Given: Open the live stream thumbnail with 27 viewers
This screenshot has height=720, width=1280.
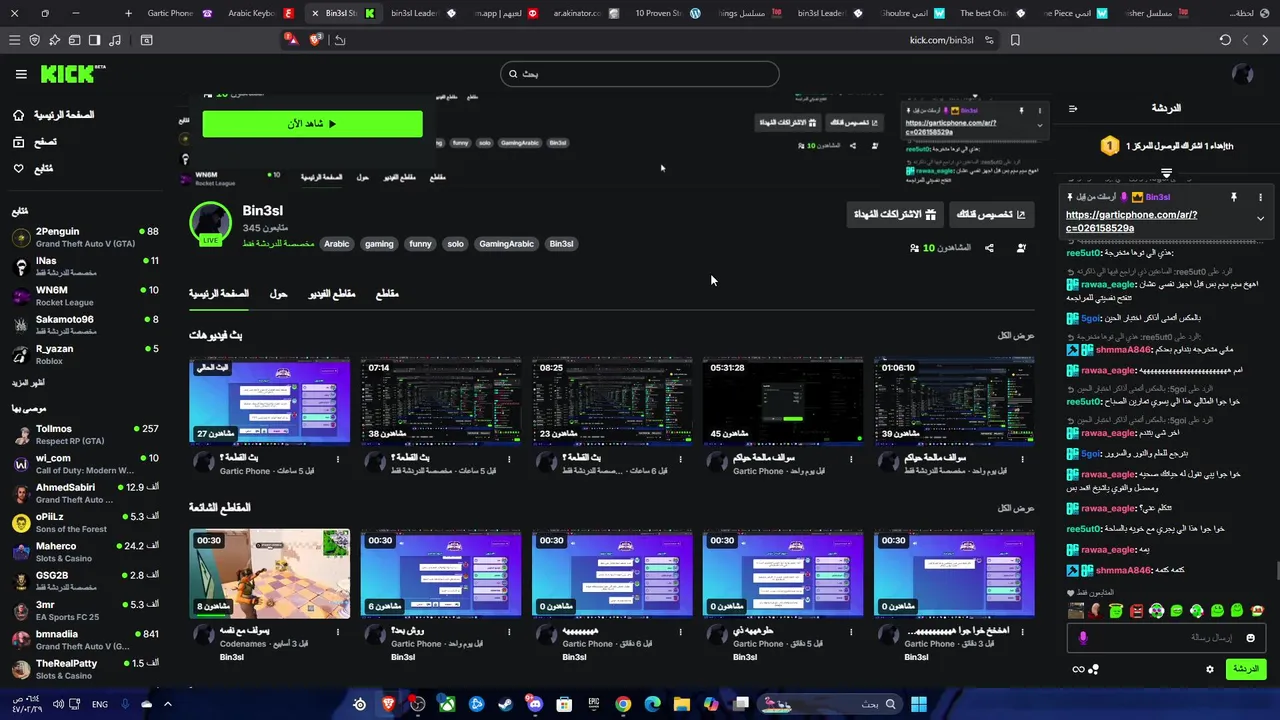Looking at the screenshot, I should point(270,400).
